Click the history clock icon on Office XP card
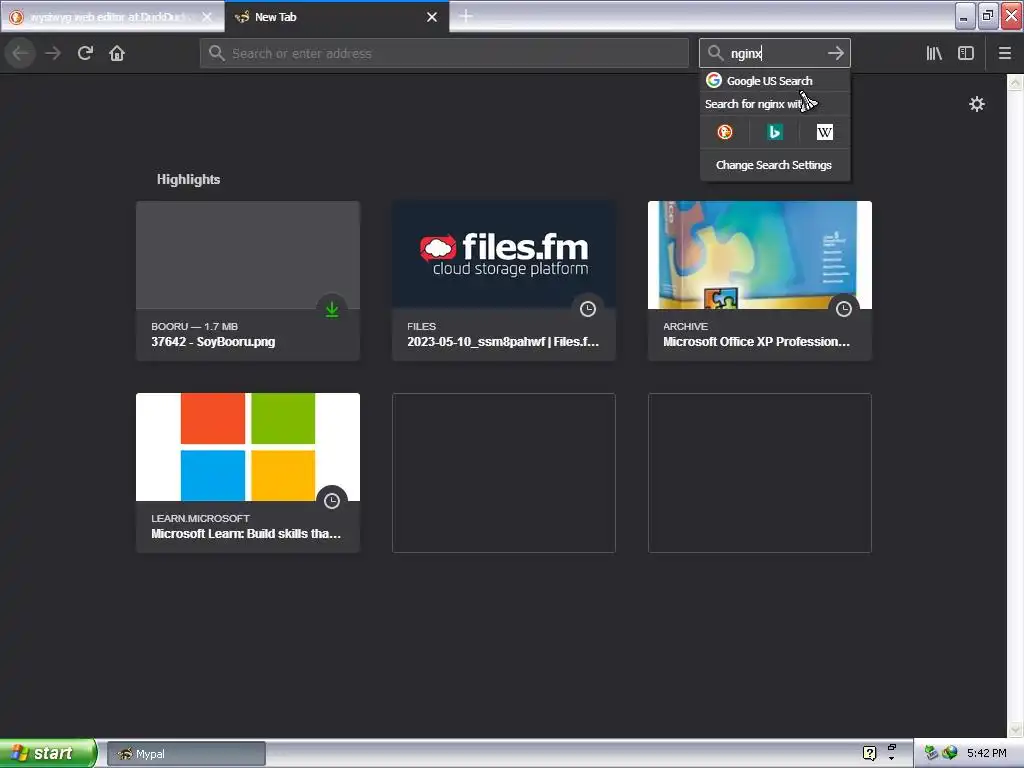Viewport: 1024px width, 768px height. click(844, 309)
